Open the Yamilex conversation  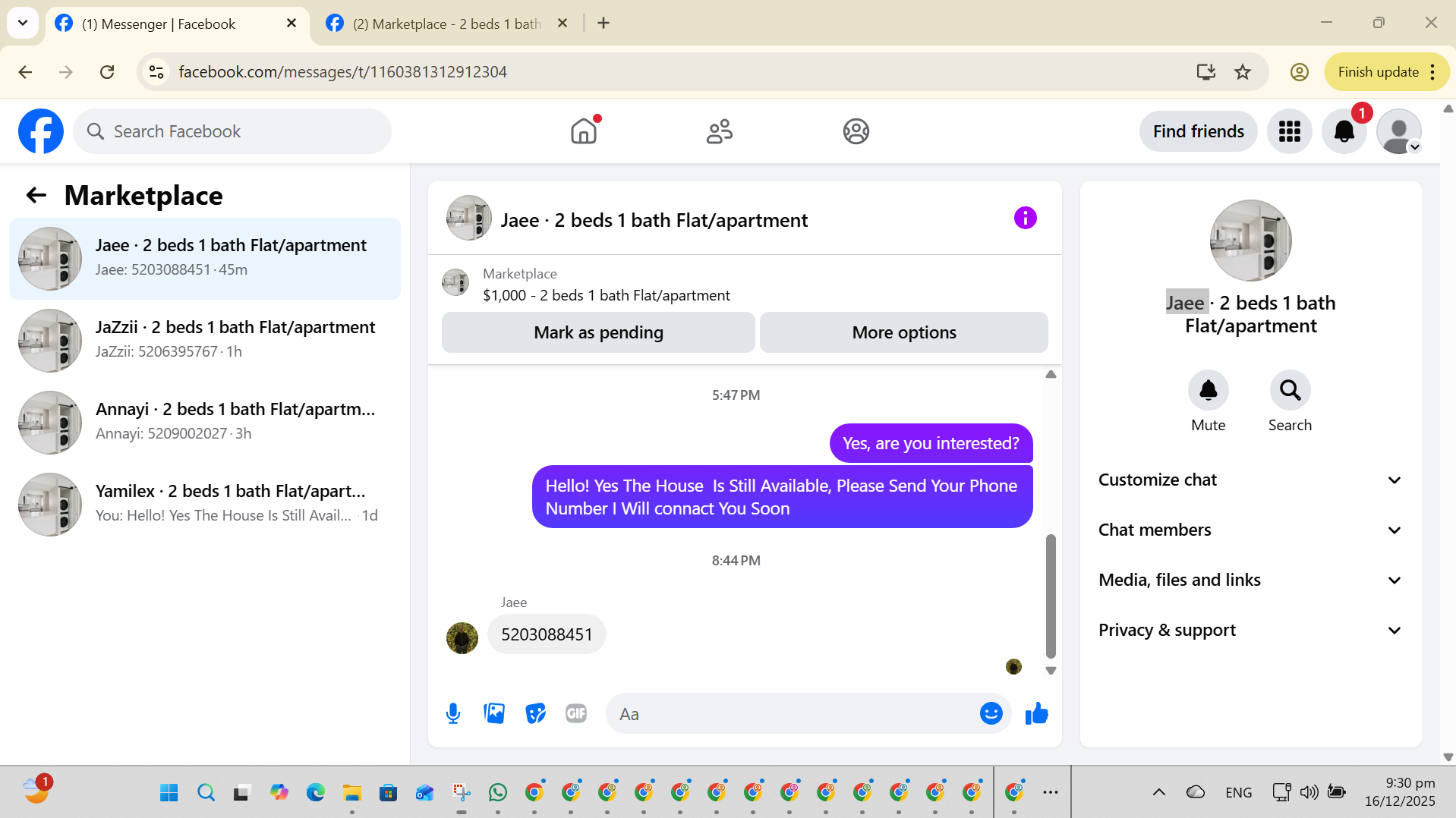[205, 505]
